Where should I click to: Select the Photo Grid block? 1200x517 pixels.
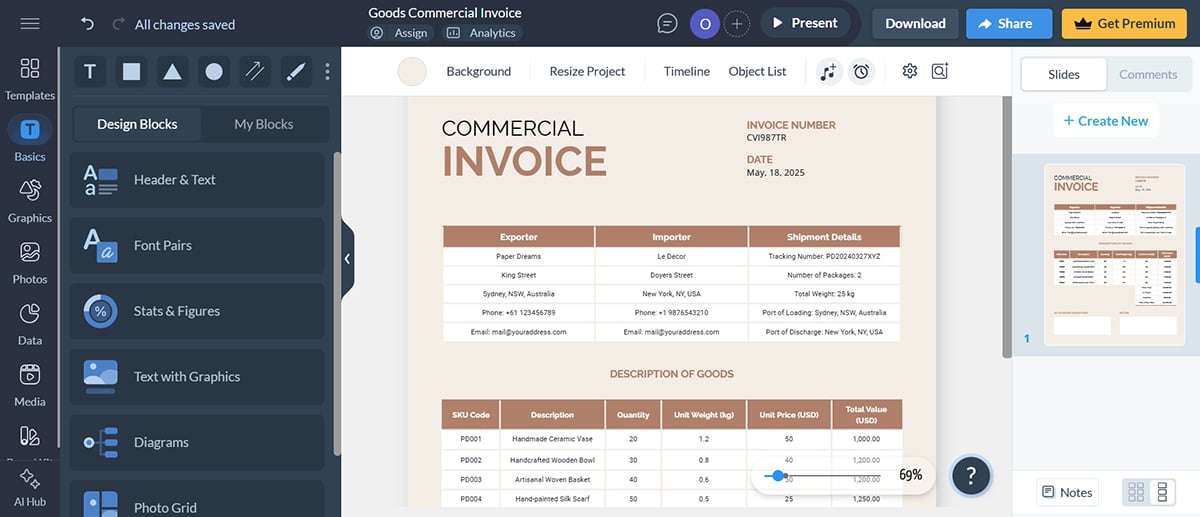pyautogui.click(x=199, y=498)
